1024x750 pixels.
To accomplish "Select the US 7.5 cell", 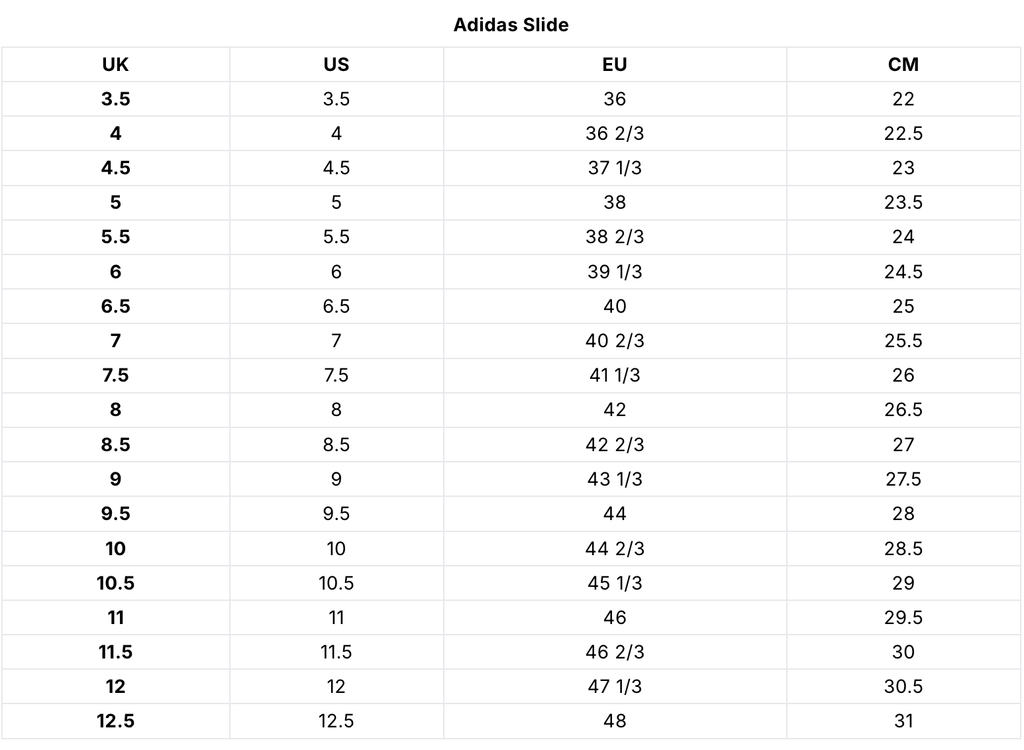I will point(336,375).
